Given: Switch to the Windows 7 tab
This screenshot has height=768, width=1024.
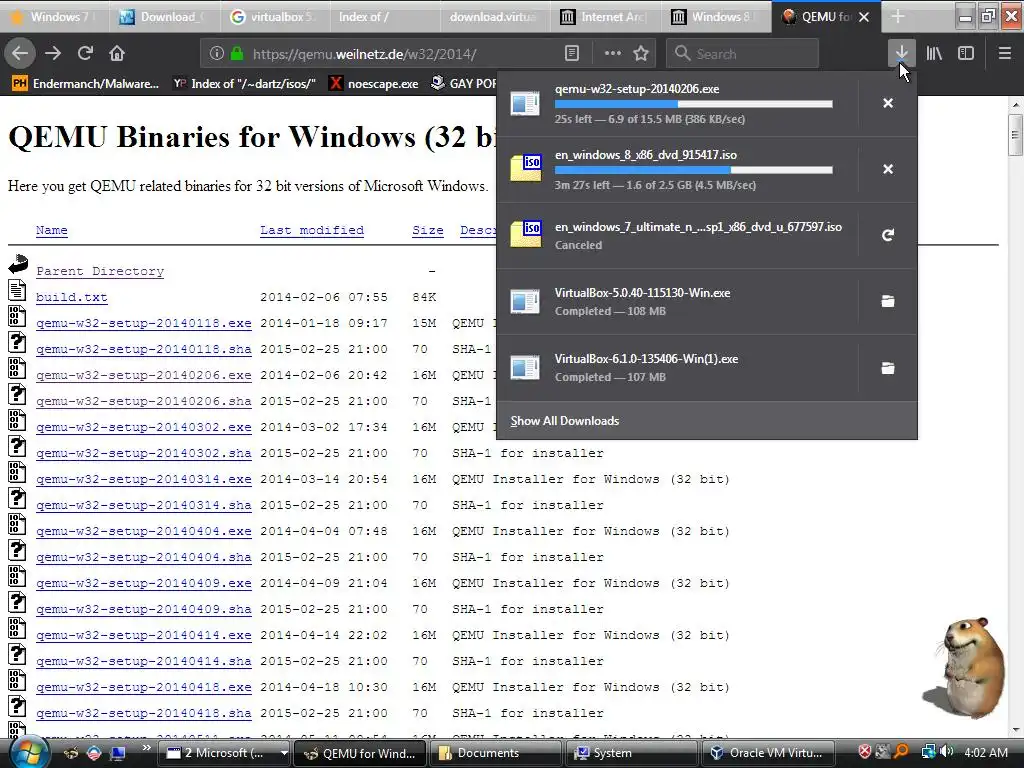Looking at the screenshot, I should 54,17.
